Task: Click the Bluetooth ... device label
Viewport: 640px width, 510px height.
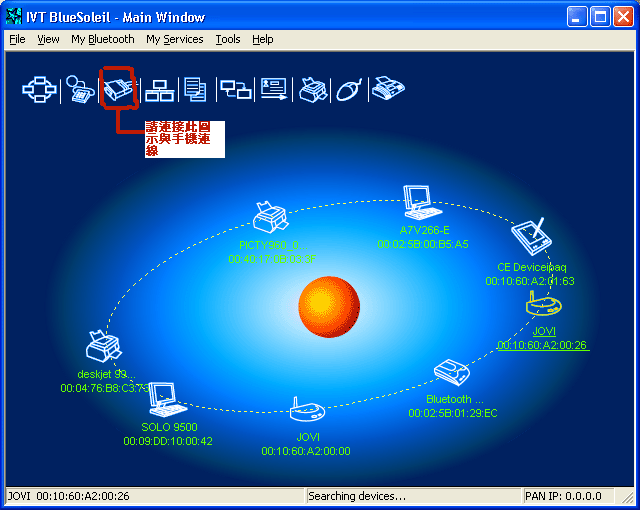Action: [x=454, y=399]
